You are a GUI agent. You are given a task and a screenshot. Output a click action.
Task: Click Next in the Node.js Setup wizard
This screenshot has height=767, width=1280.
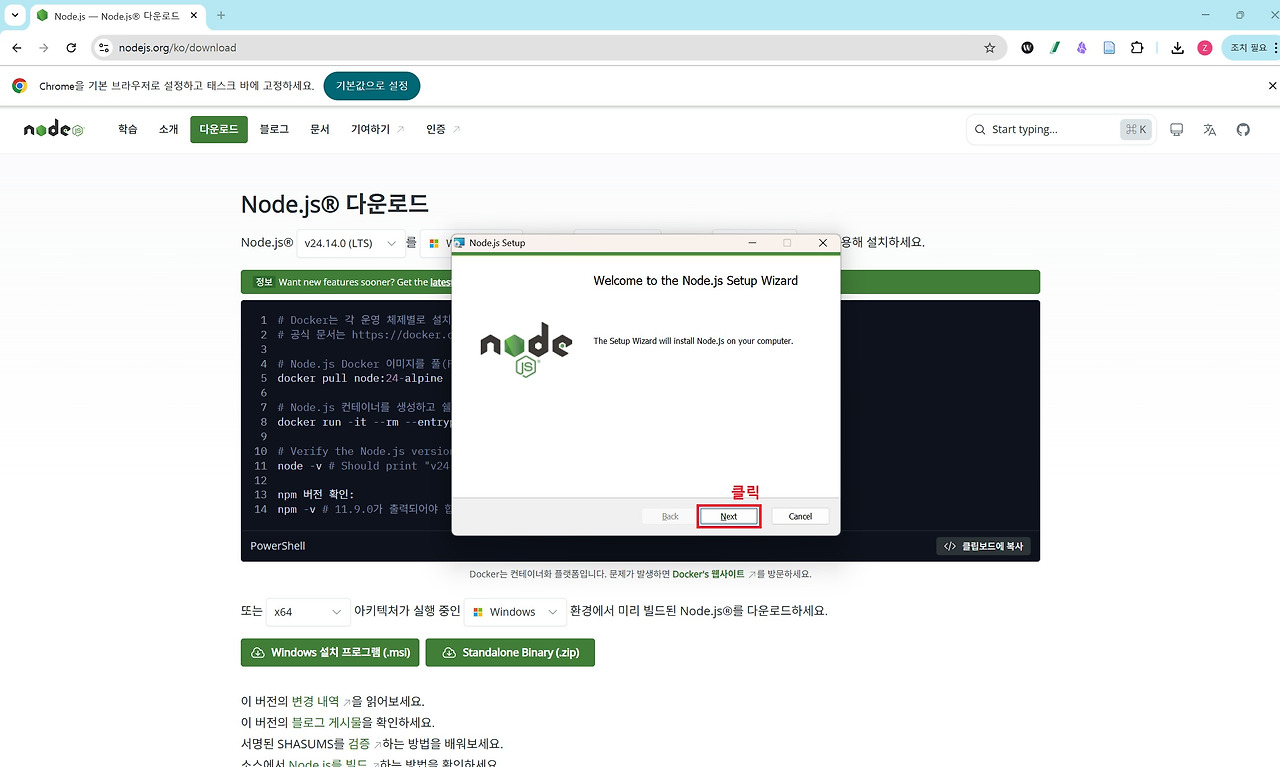point(728,516)
